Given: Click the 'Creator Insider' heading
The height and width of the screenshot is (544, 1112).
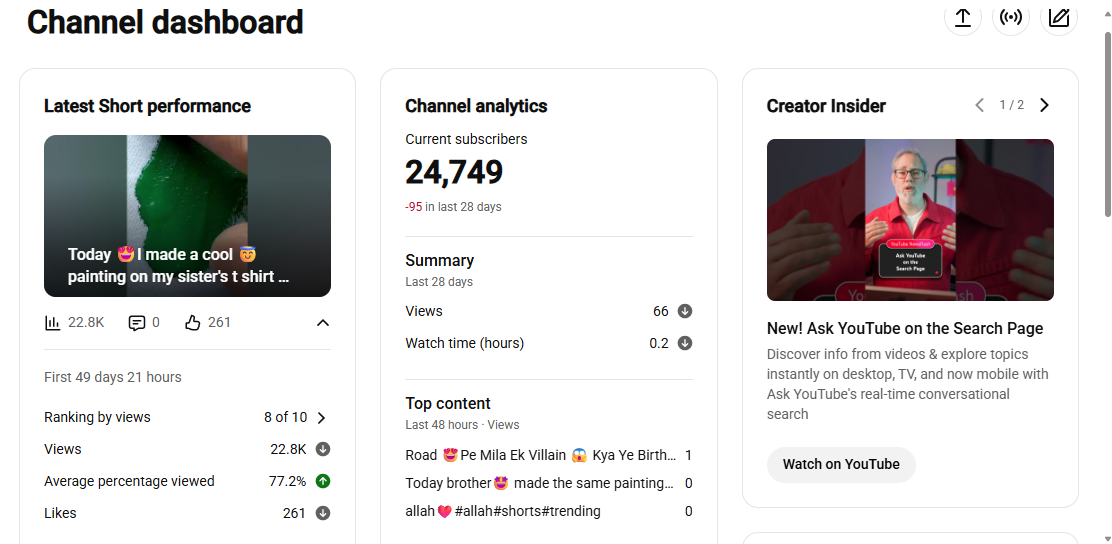Looking at the screenshot, I should (x=826, y=106).
